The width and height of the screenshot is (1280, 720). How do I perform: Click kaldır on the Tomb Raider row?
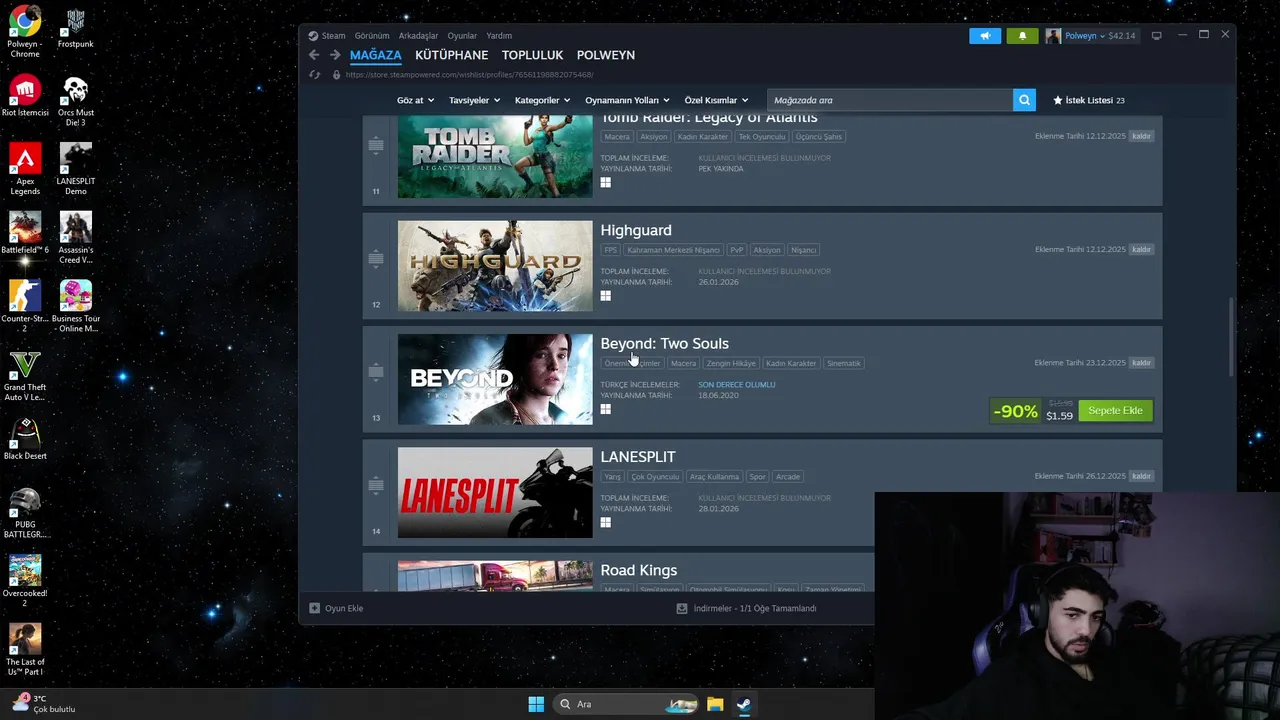1141,136
